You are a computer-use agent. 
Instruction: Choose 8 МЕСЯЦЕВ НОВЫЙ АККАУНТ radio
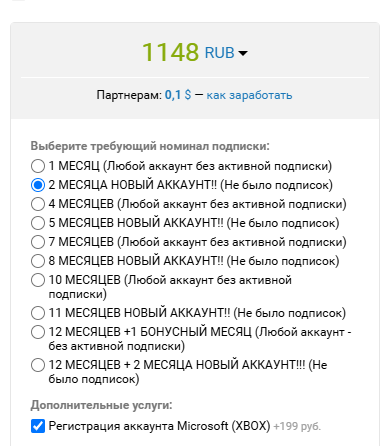(38, 261)
